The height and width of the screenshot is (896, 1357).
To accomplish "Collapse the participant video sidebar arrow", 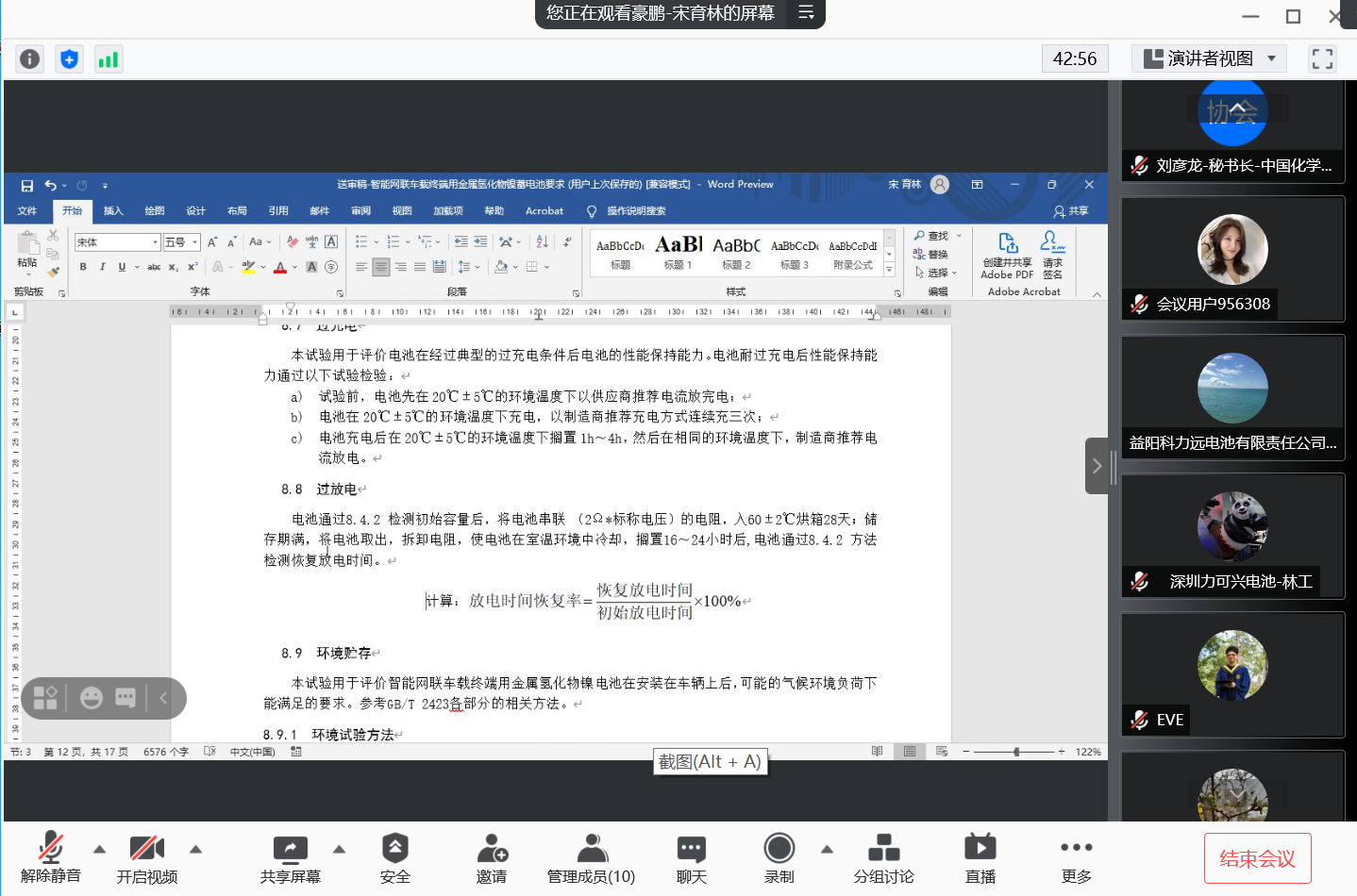I will click(x=1097, y=466).
